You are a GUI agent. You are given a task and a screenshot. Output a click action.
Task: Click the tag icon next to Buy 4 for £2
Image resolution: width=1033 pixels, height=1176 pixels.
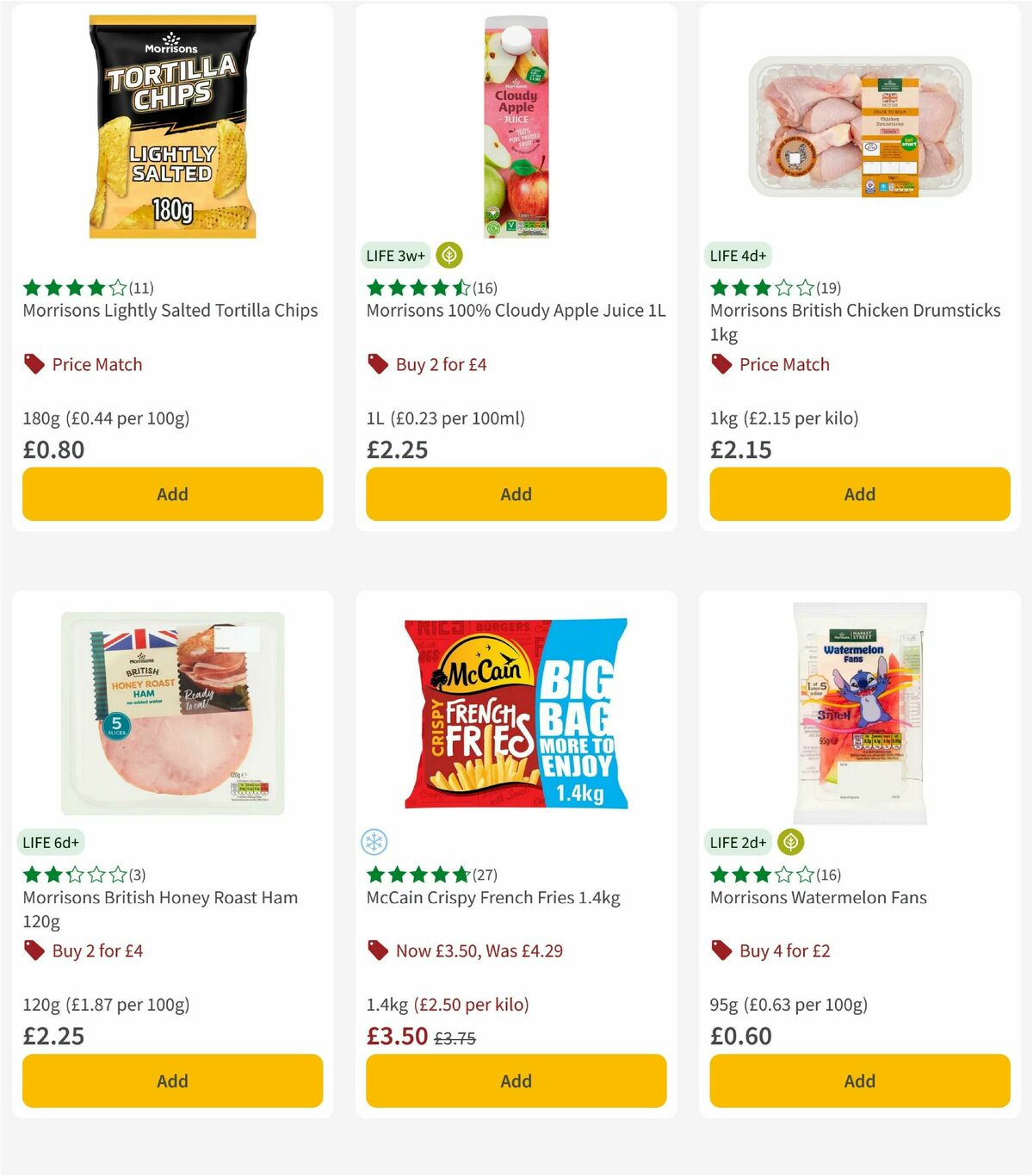[x=721, y=950]
